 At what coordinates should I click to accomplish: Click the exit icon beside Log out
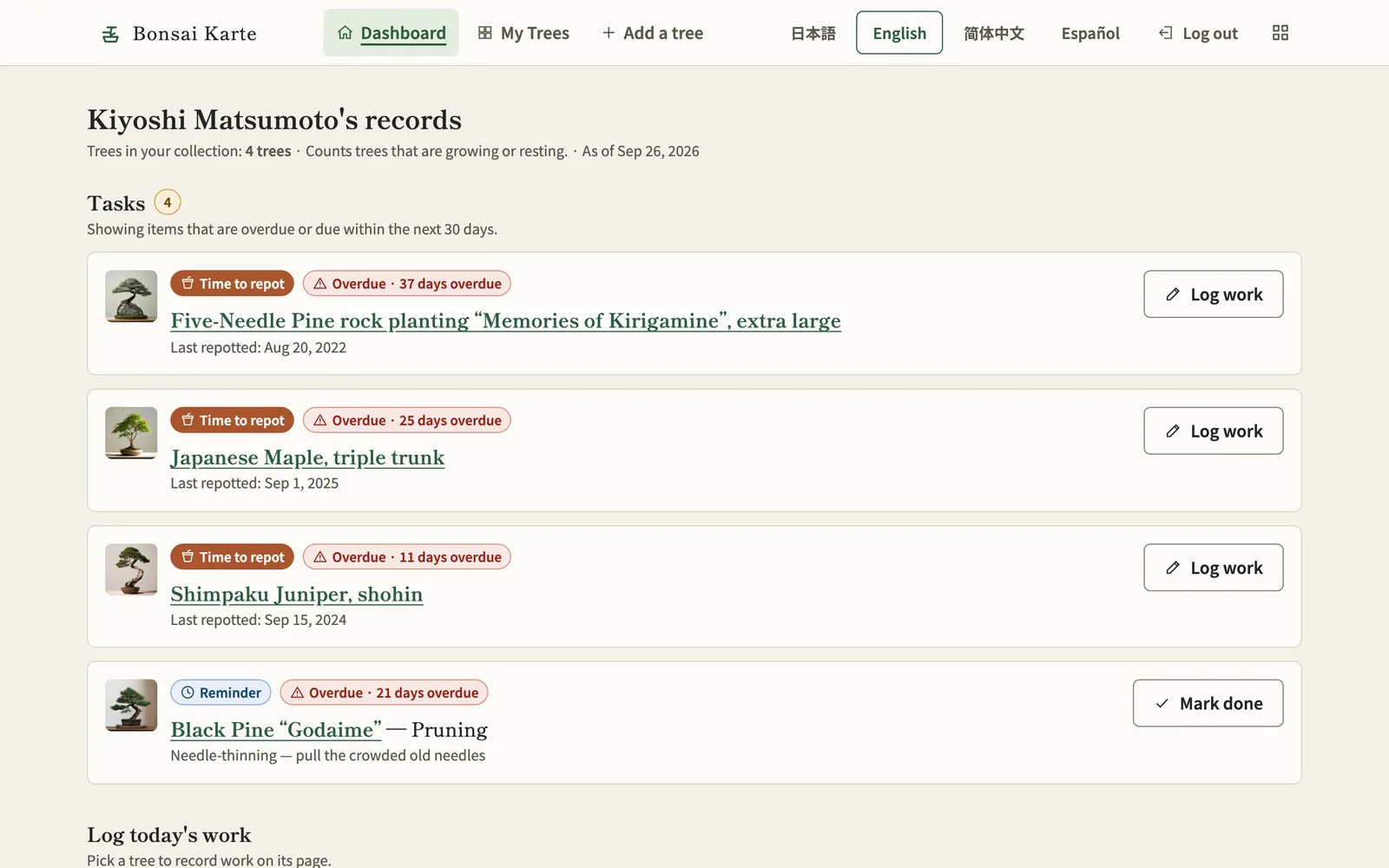tap(1166, 33)
